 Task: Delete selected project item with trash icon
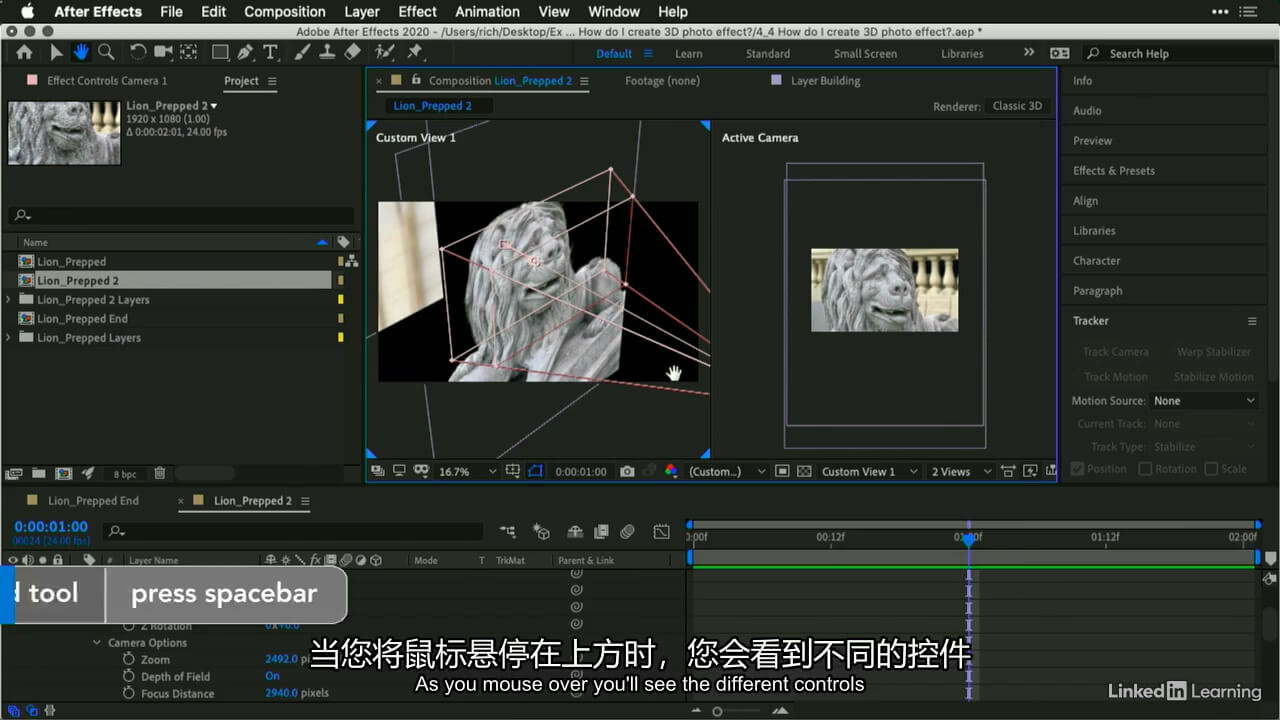coord(159,474)
